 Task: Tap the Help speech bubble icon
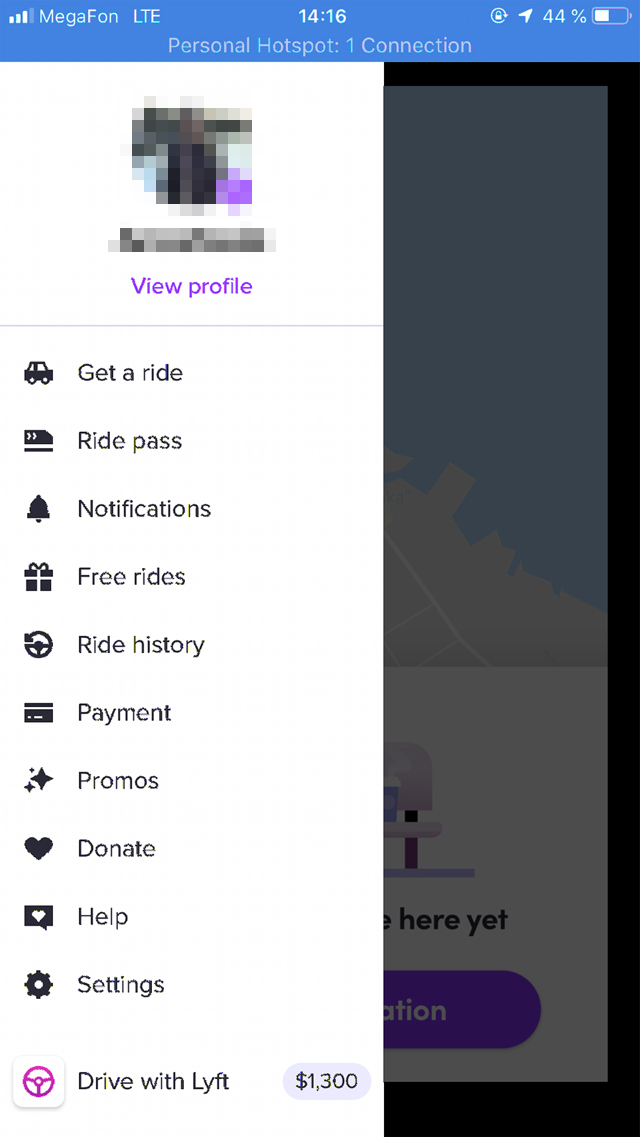click(x=38, y=917)
